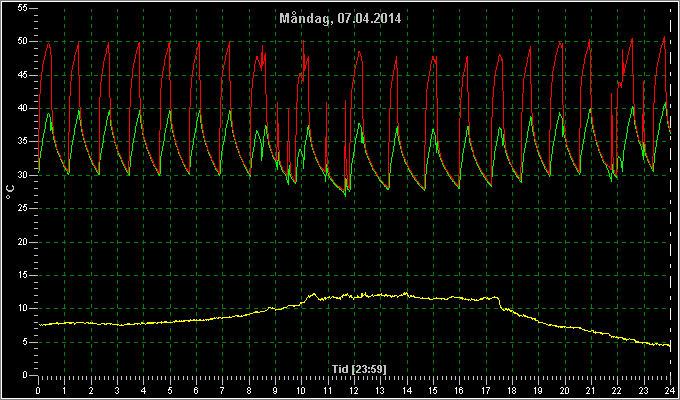Image resolution: width=680 pixels, height=400 pixels.
Task: Click the 10 value on temperature axis
Action: pos(23,308)
